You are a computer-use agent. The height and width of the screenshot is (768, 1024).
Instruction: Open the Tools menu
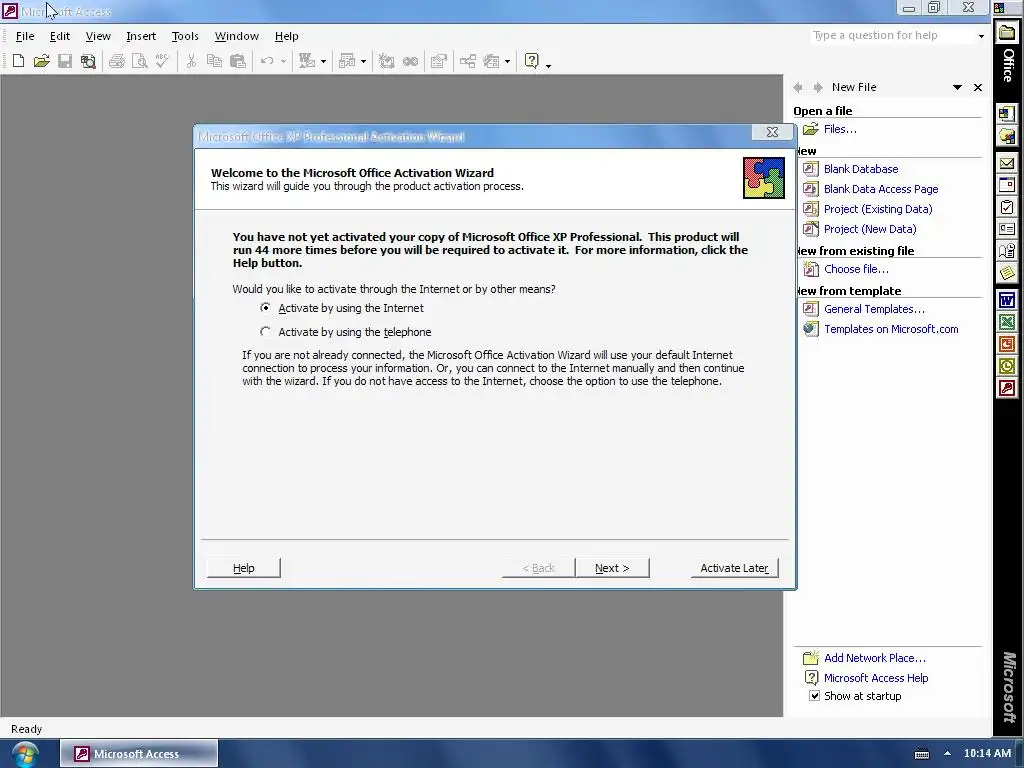(185, 36)
